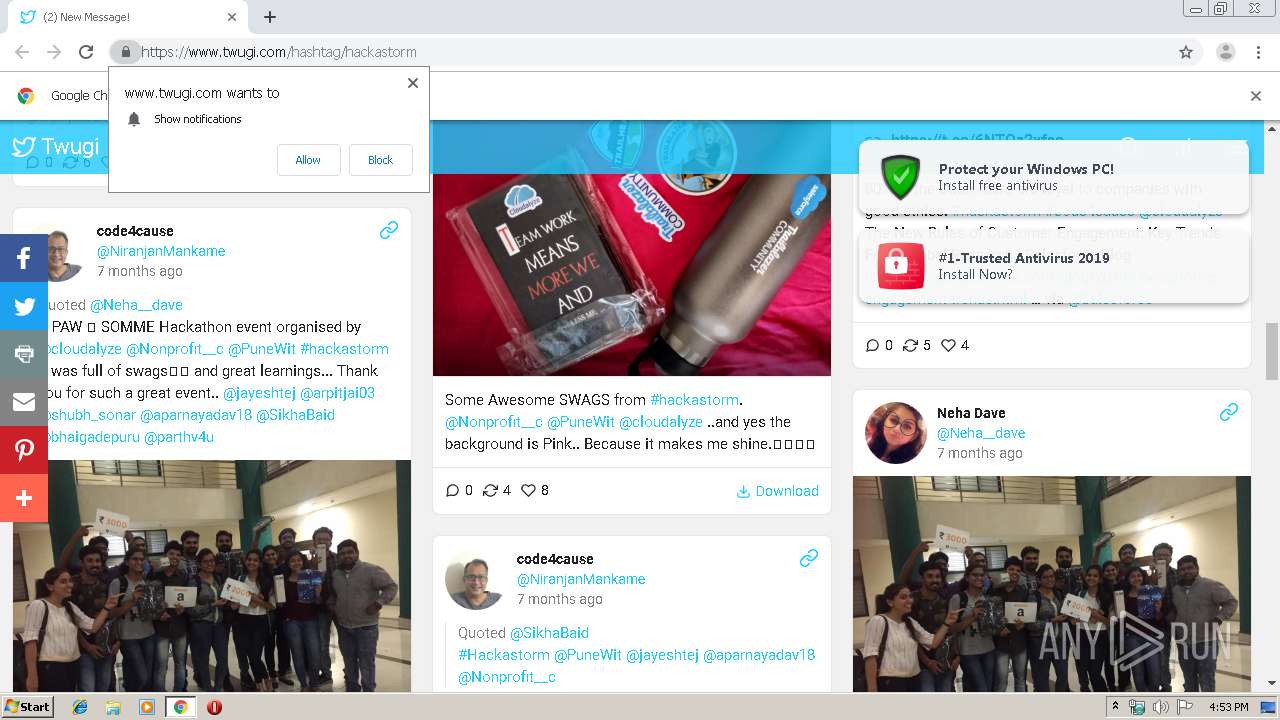Click the Pinterest share sidebar icon
Image resolution: width=1280 pixels, height=720 pixels.
tap(24, 450)
